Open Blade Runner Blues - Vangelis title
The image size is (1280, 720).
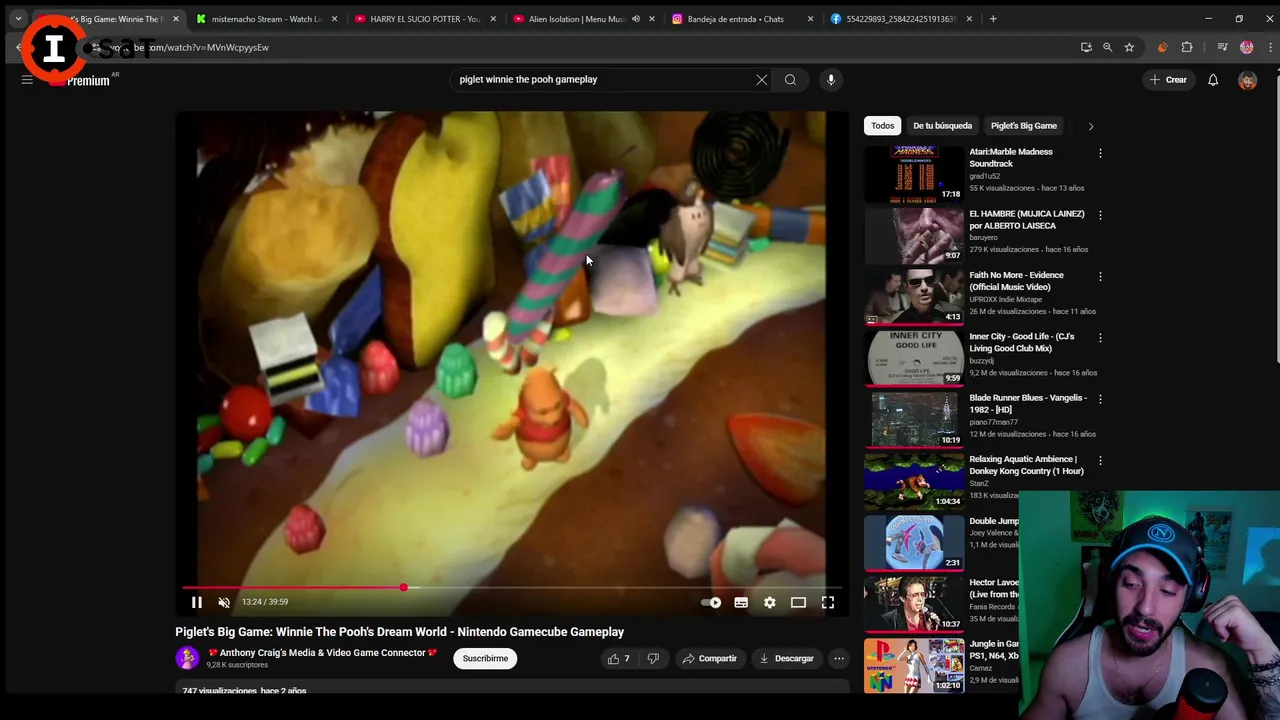click(x=1028, y=403)
